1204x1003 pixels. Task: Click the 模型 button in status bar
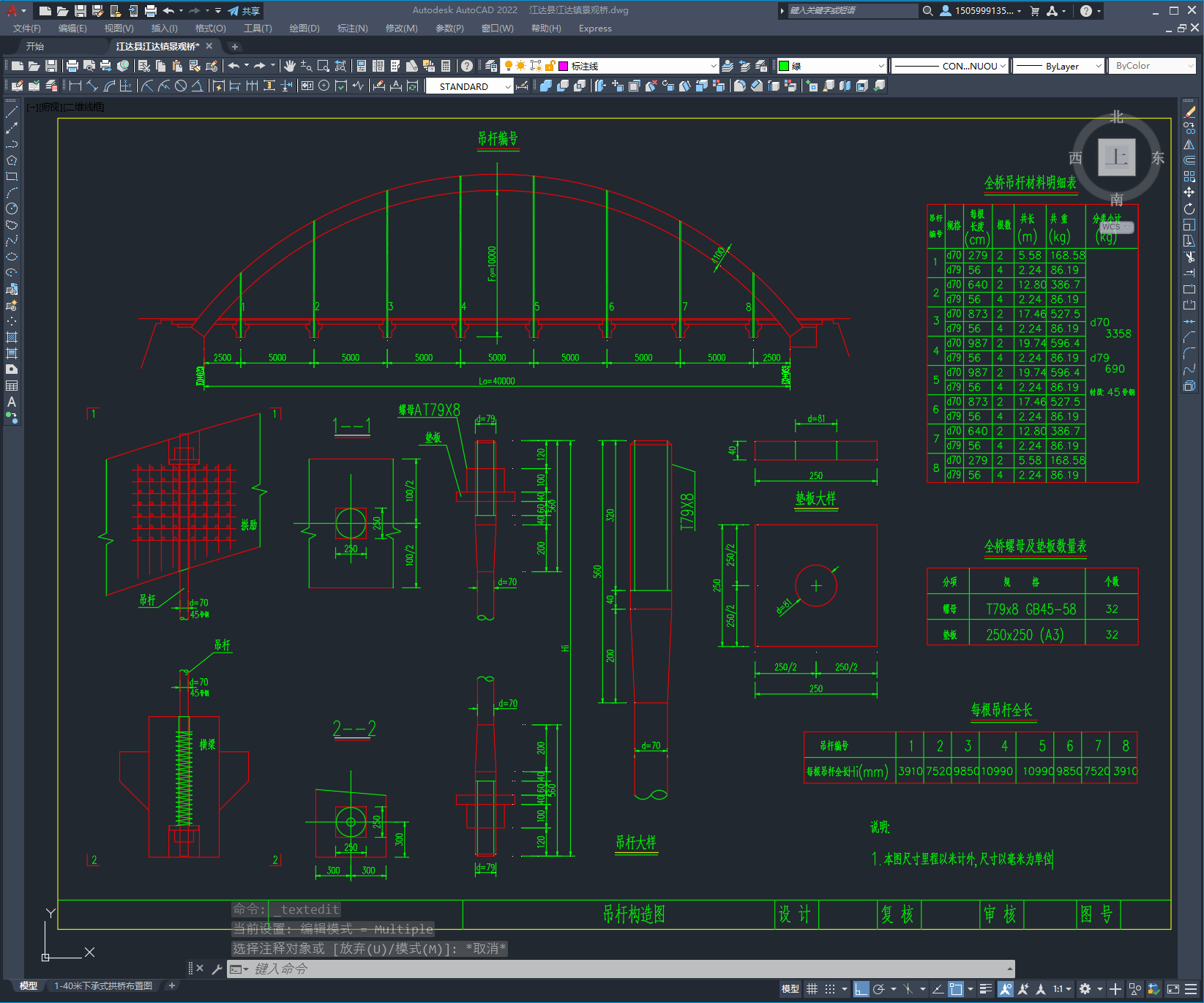pos(790,989)
